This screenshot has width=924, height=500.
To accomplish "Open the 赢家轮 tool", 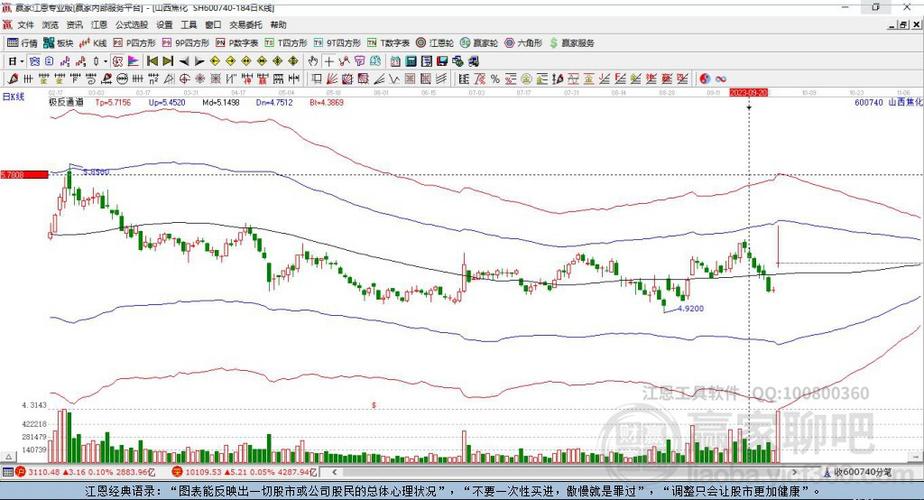I will coord(479,43).
